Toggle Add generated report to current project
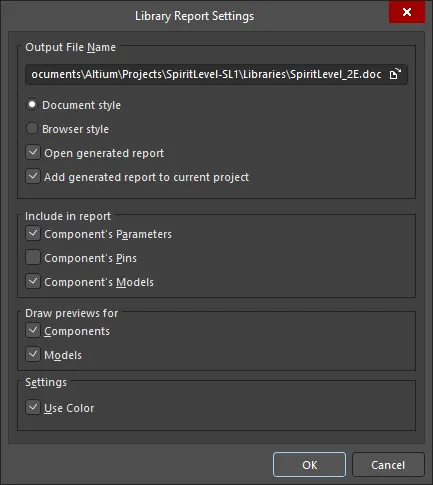Viewport: 433px width, 485px height. coord(33,177)
